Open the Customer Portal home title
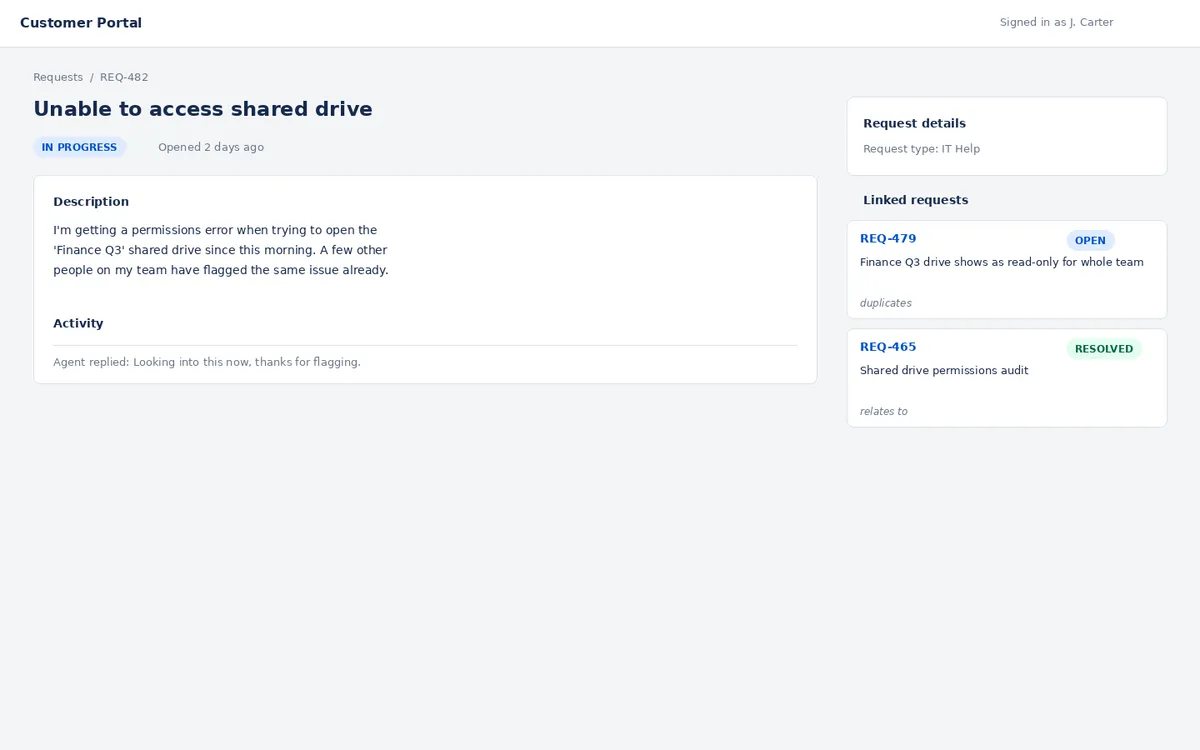The height and width of the screenshot is (750, 1200). click(x=81, y=23)
